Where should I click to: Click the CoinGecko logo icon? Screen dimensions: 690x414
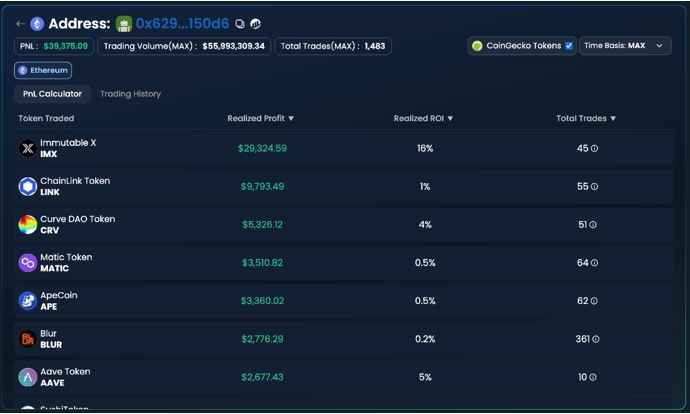coord(477,46)
